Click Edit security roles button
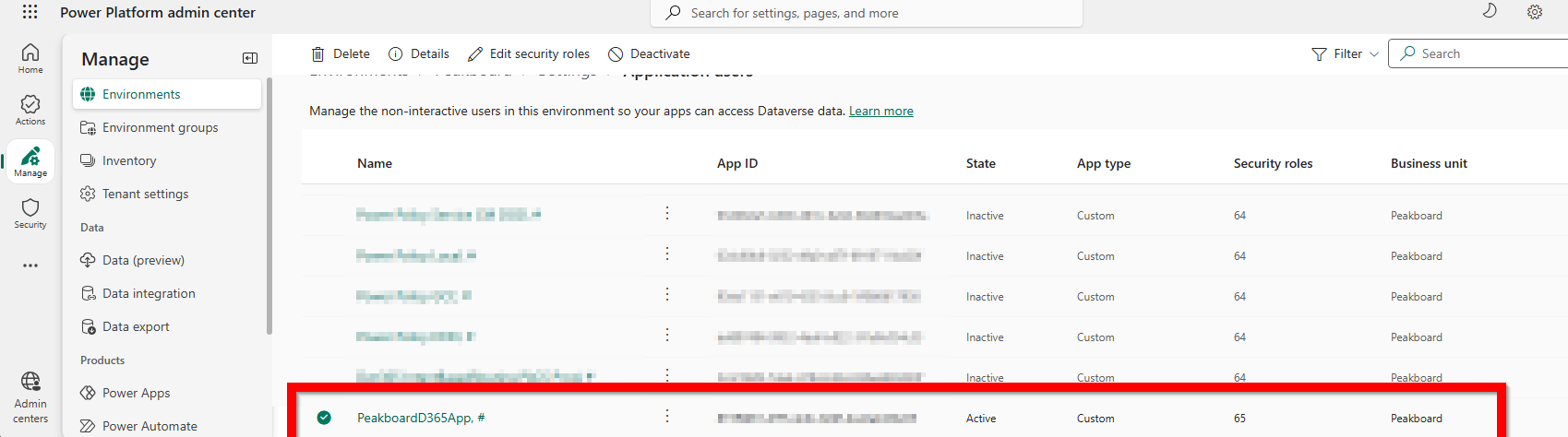The width and height of the screenshot is (1568, 437). (x=529, y=54)
